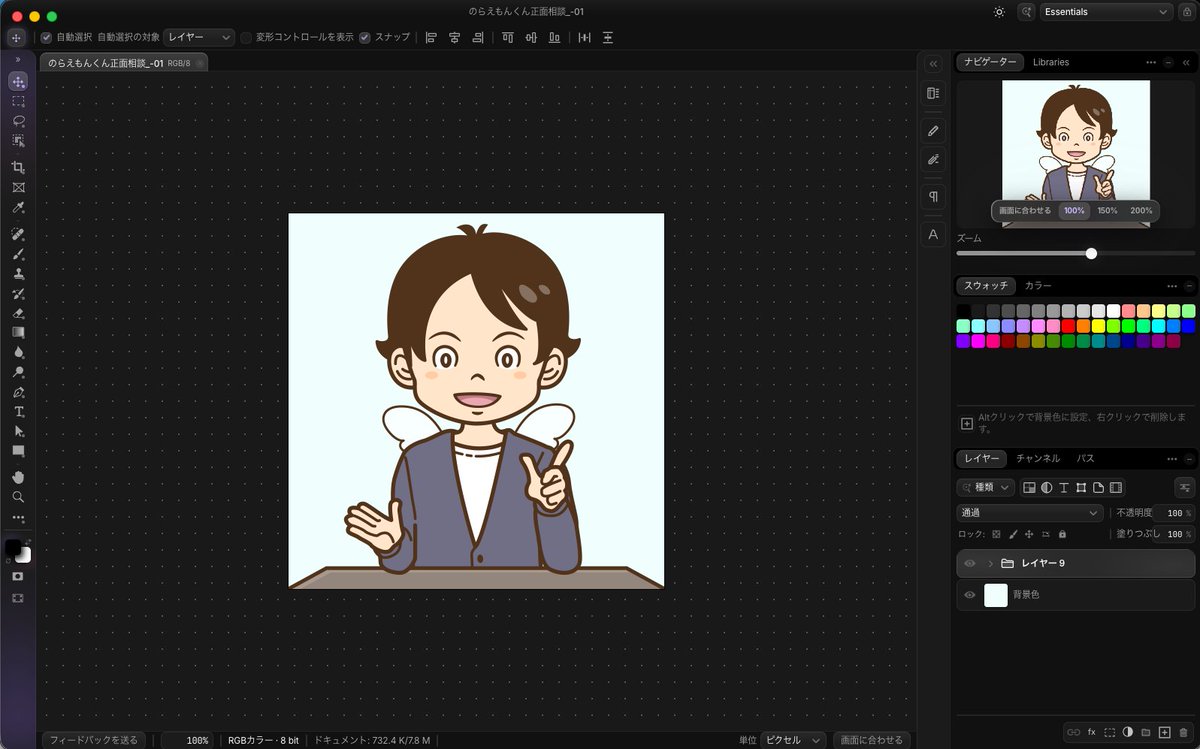Align left edges in options bar
Viewport: 1200px width, 749px height.
point(431,37)
